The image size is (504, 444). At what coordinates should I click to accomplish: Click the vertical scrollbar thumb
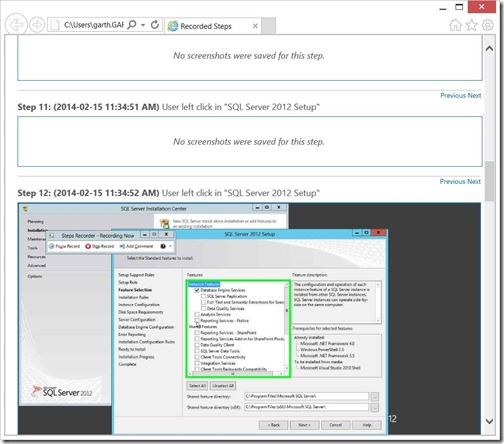[489, 181]
